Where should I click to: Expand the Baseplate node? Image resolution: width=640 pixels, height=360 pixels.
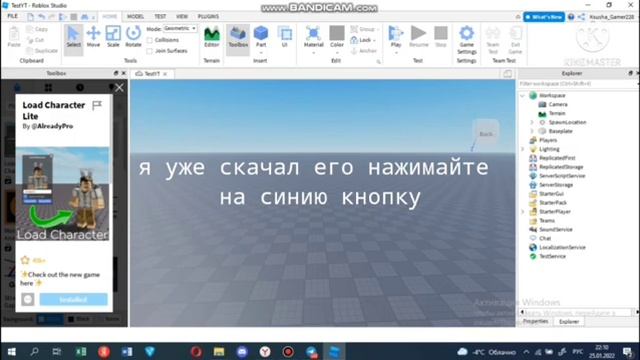(x=532, y=131)
